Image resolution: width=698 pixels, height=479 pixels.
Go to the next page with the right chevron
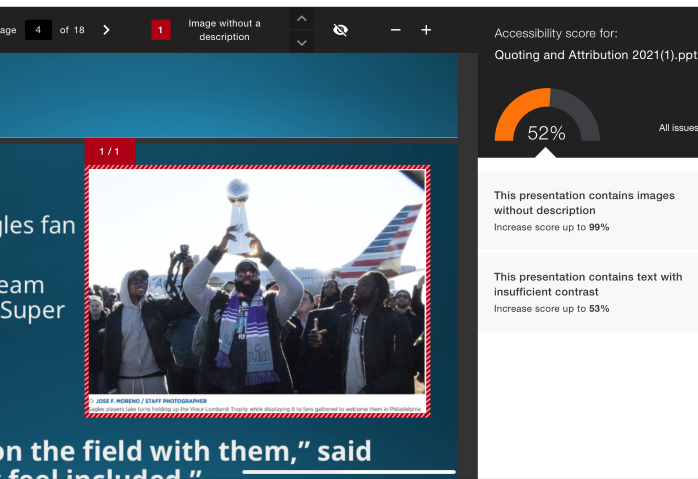tap(107, 30)
